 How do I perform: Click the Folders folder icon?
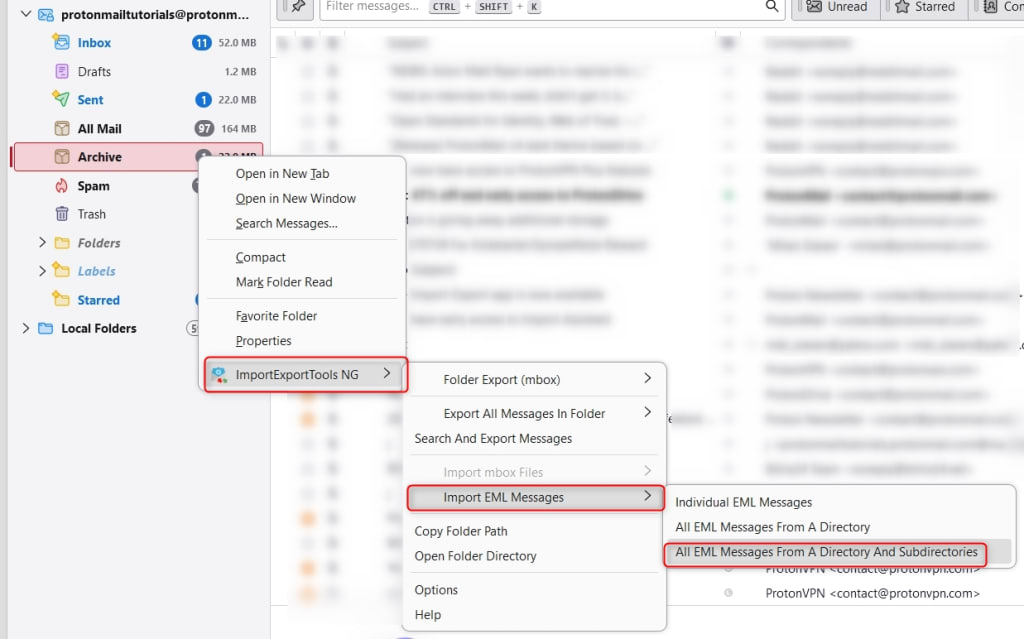click(61, 243)
